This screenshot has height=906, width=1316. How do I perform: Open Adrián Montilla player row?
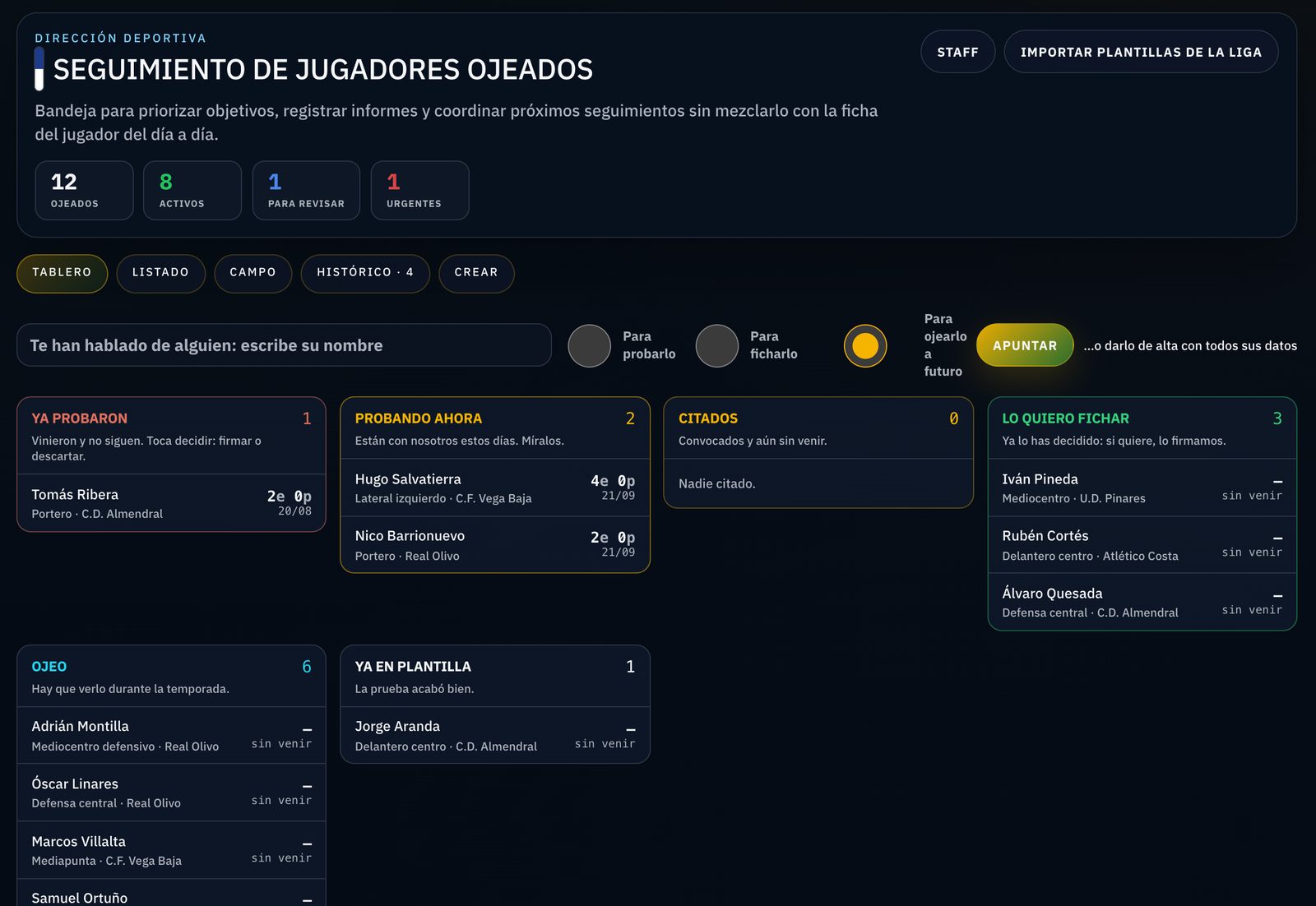click(x=171, y=736)
